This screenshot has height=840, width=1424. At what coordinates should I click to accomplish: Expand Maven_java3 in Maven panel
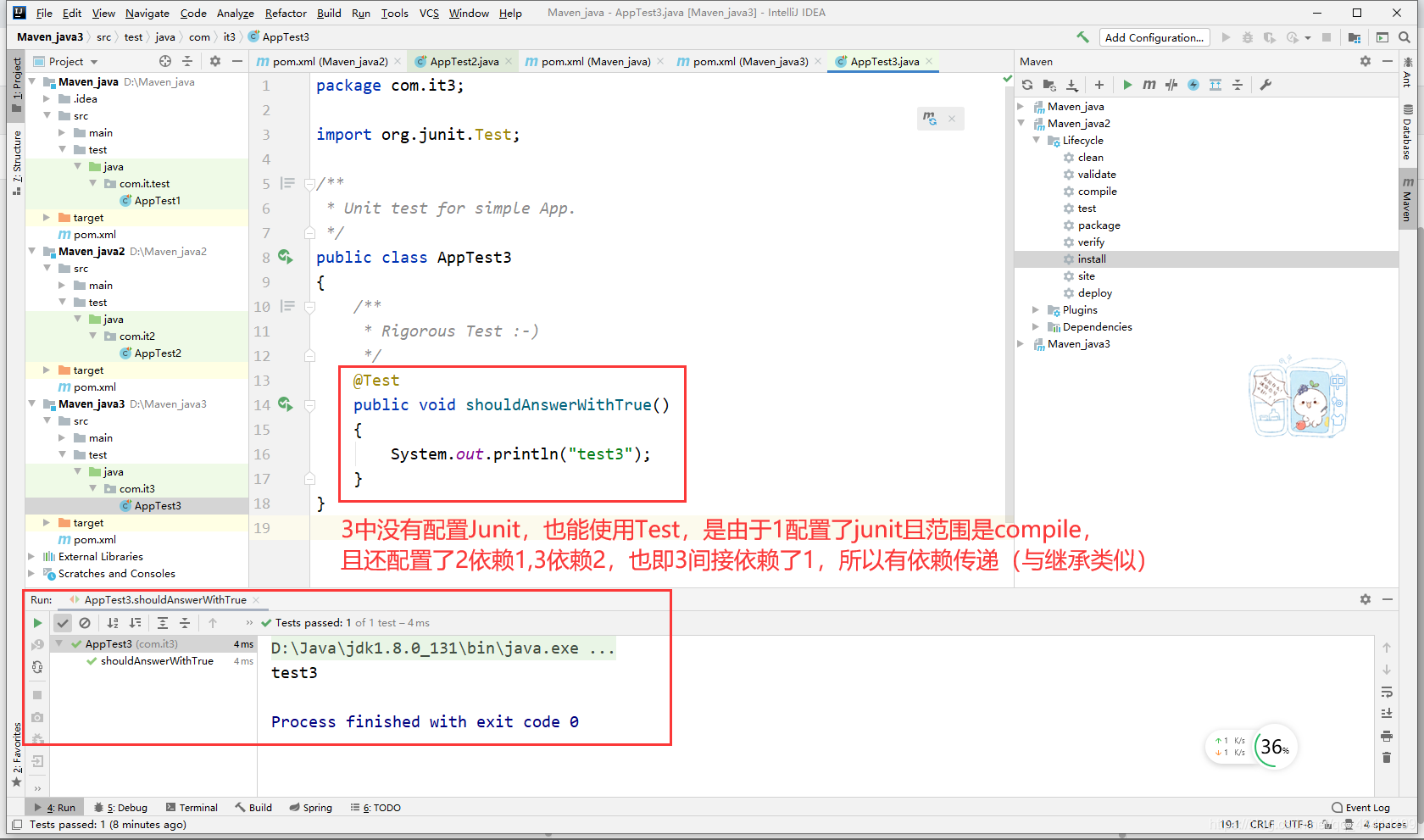pos(1021,344)
